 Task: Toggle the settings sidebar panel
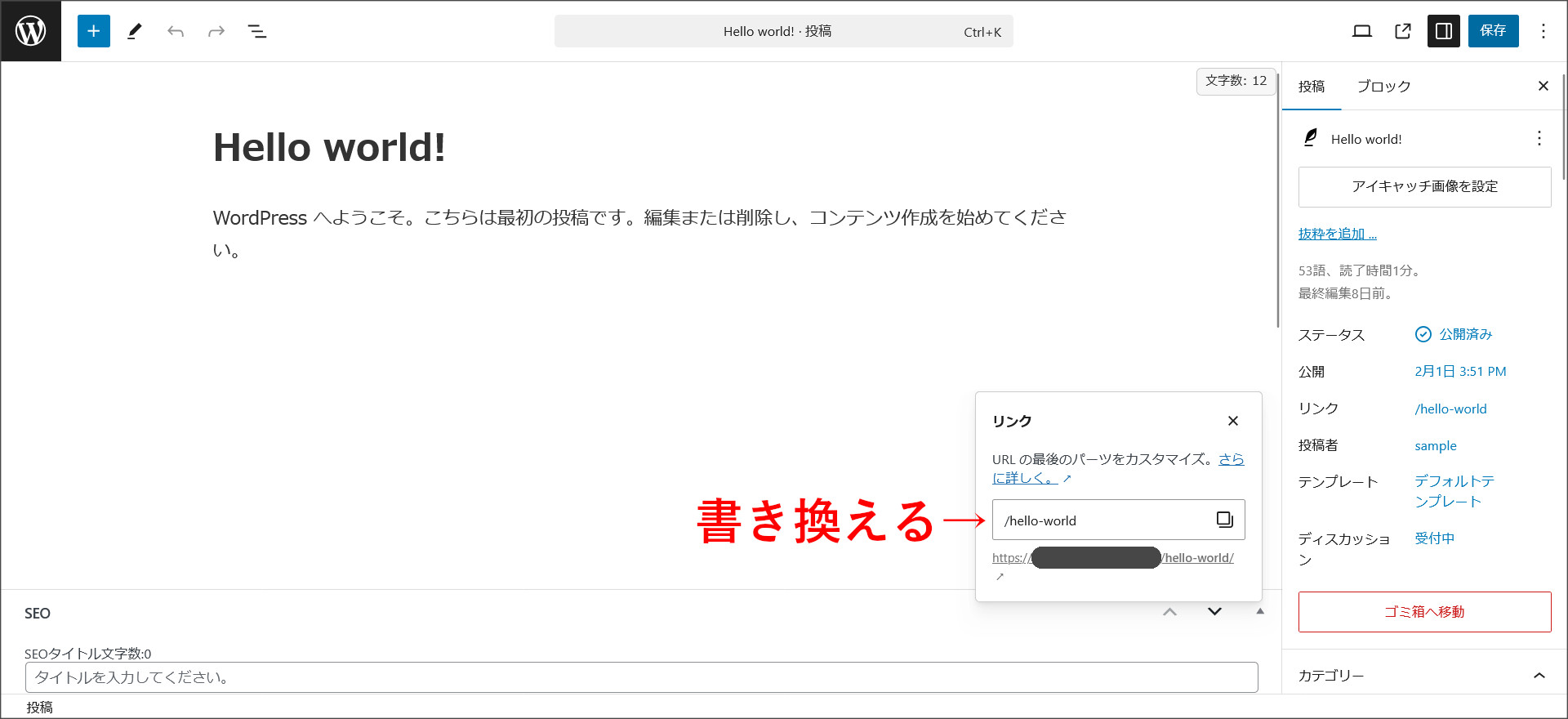[1443, 31]
